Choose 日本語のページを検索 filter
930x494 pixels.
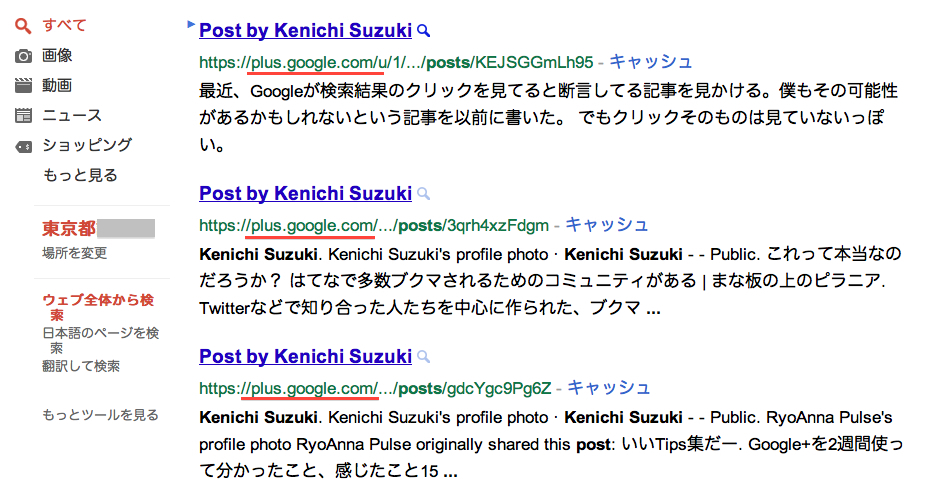tap(100, 340)
